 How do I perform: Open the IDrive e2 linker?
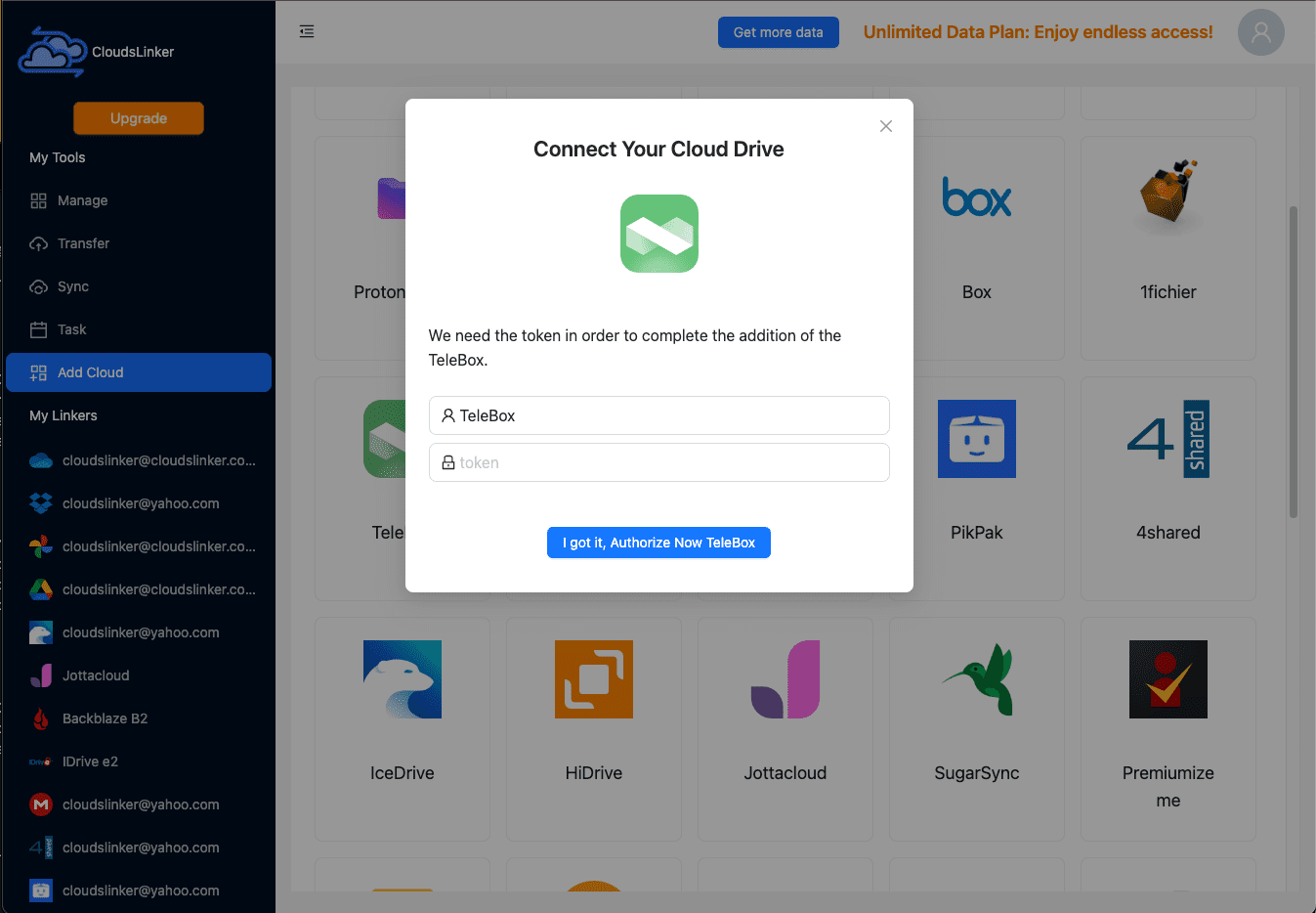(139, 761)
